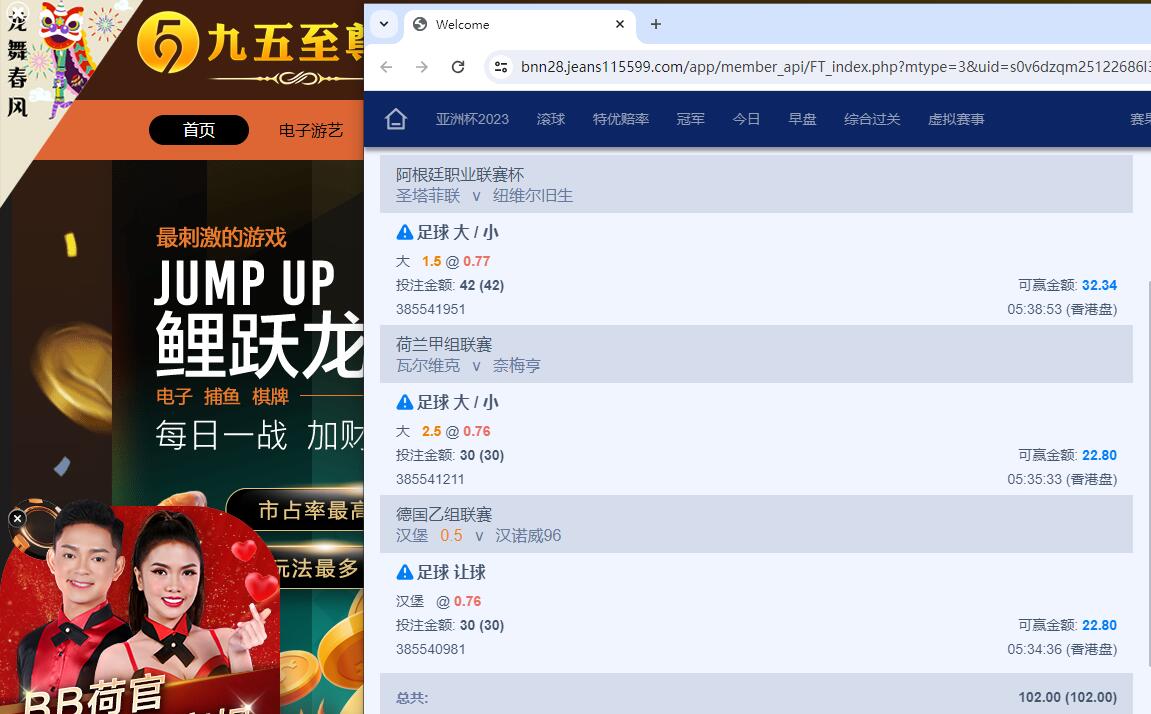Open the 今日 matches tab
This screenshot has width=1151, height=714.
pos(746,119)
